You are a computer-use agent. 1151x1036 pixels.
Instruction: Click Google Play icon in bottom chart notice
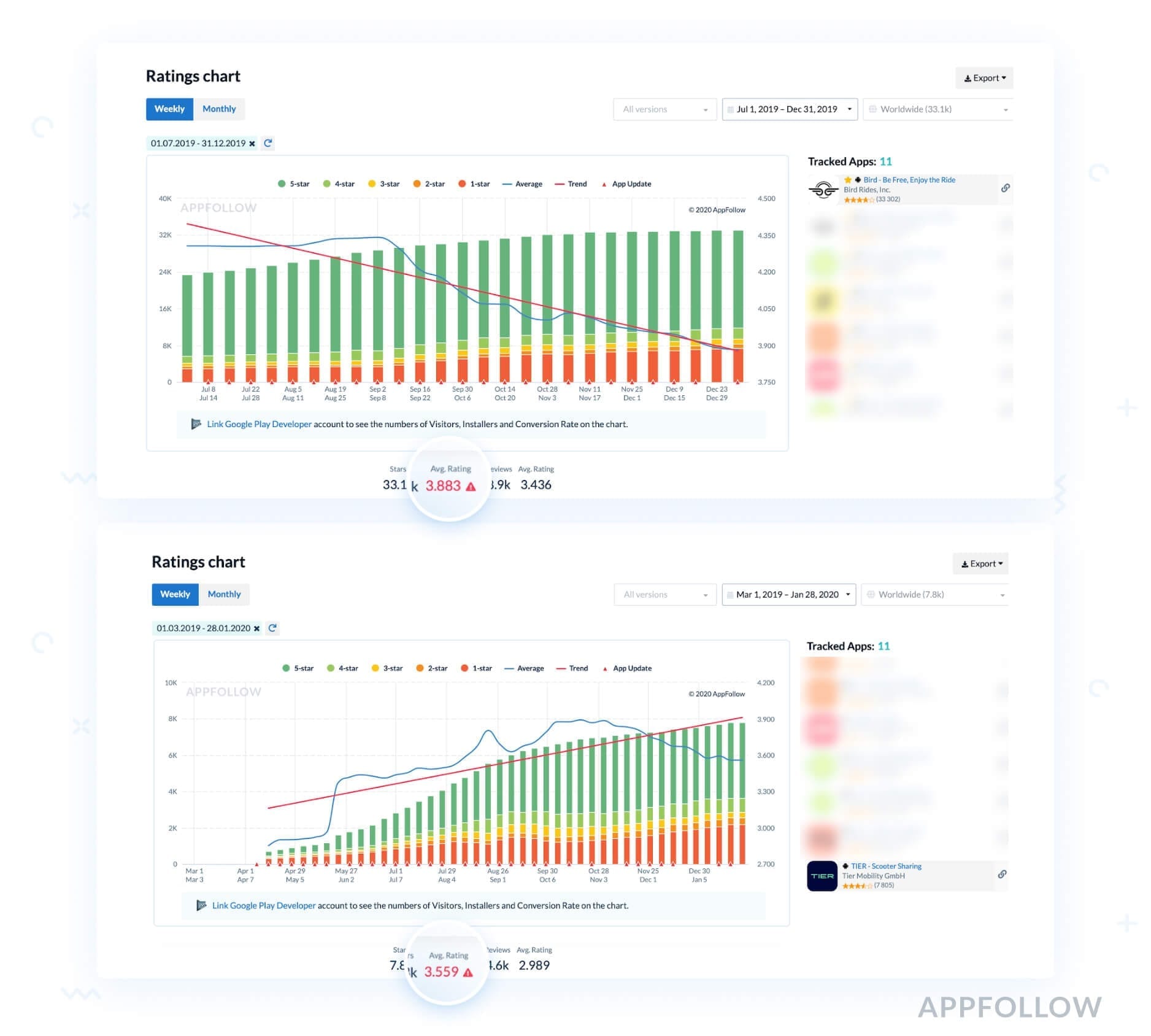click(x=201, y=905)
